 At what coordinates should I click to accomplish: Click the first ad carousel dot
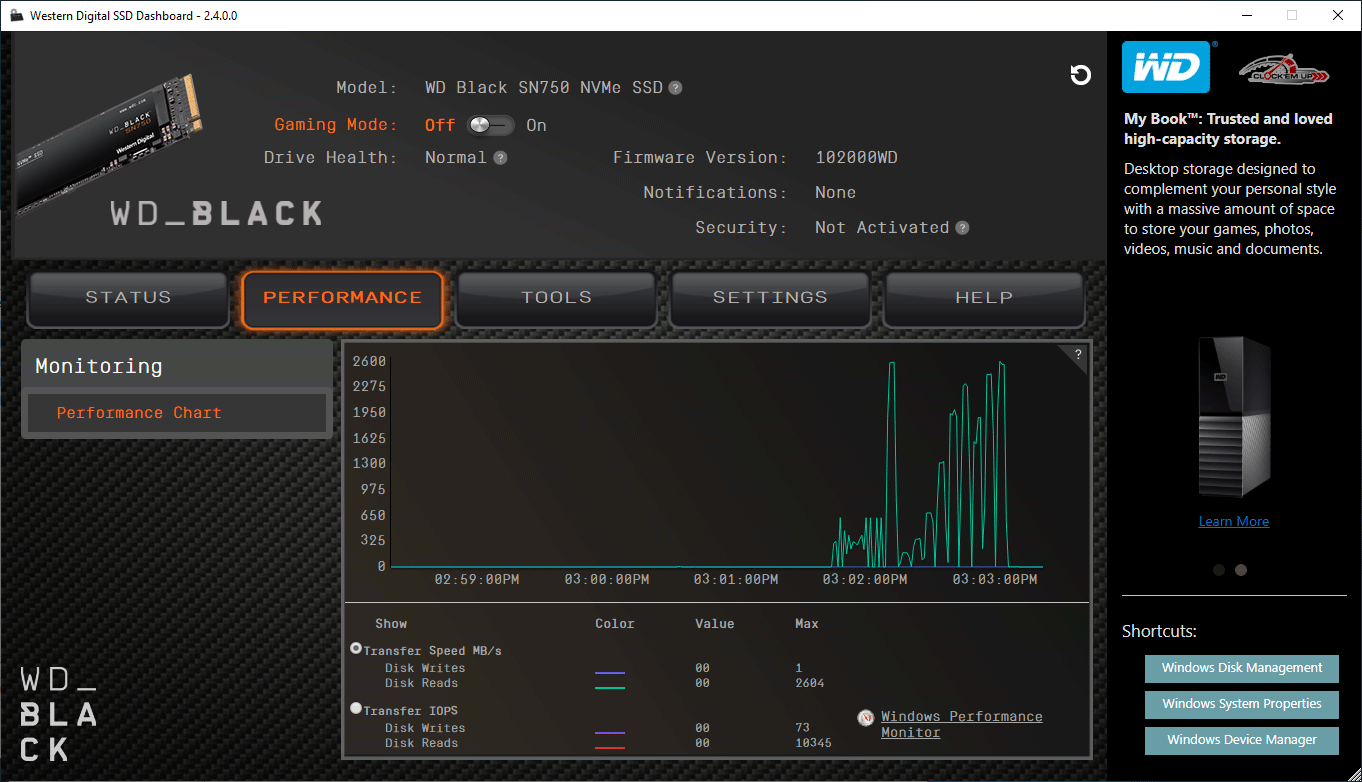click(x=1219, y=570)
